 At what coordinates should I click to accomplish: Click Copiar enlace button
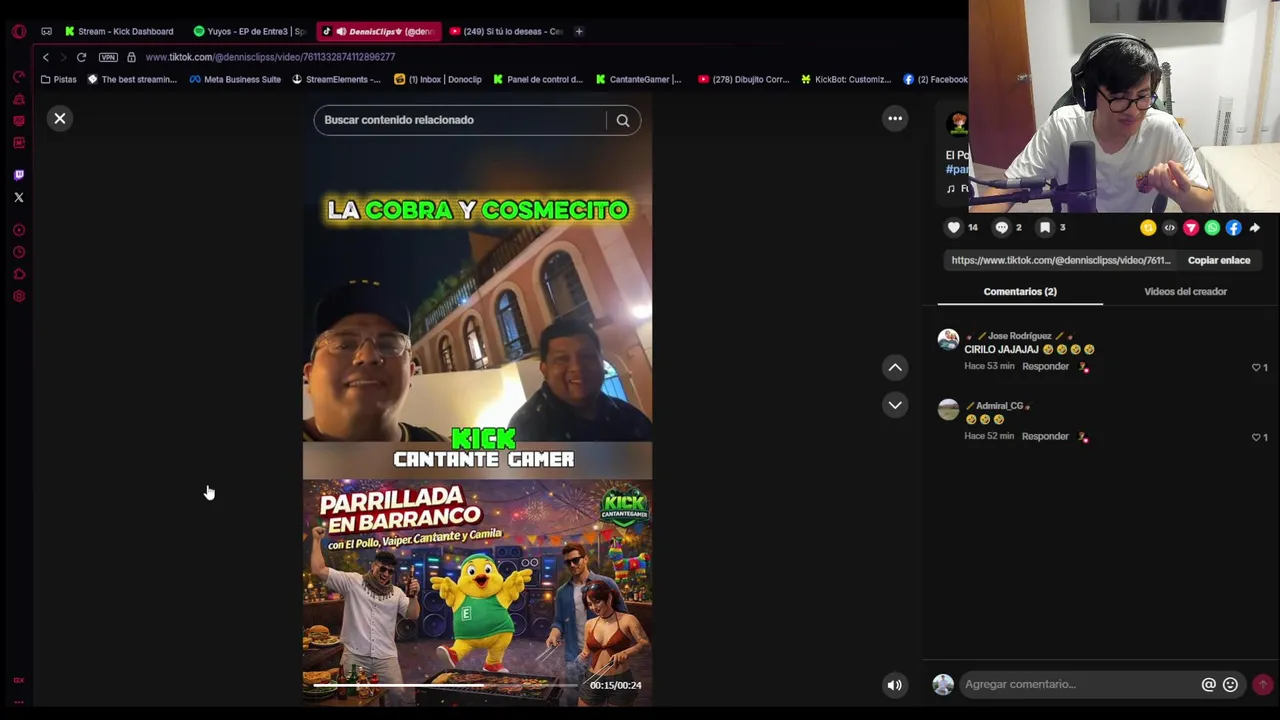point(1219,260)
